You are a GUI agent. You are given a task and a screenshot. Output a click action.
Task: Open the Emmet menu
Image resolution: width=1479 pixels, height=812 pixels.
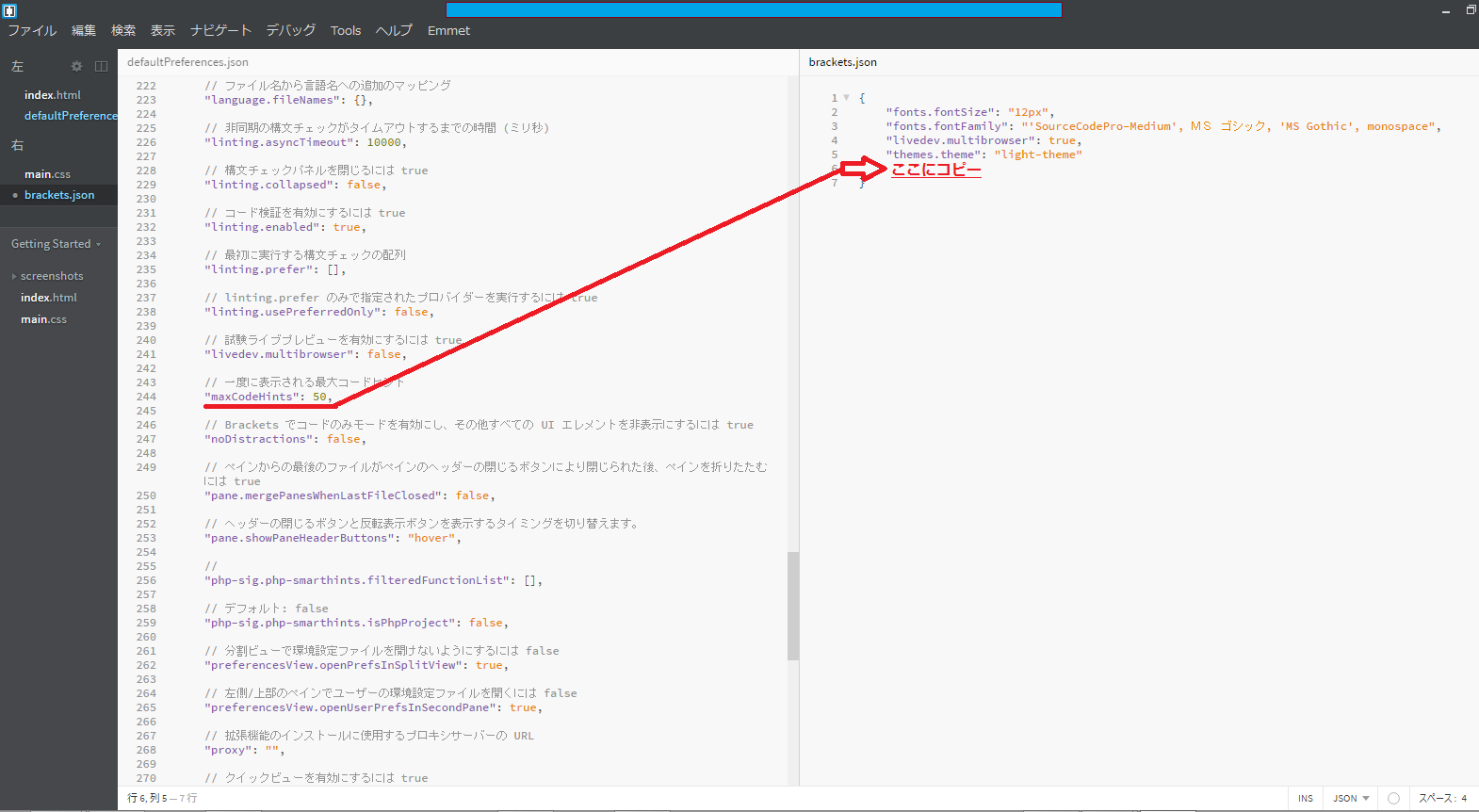tap(448, 30)
